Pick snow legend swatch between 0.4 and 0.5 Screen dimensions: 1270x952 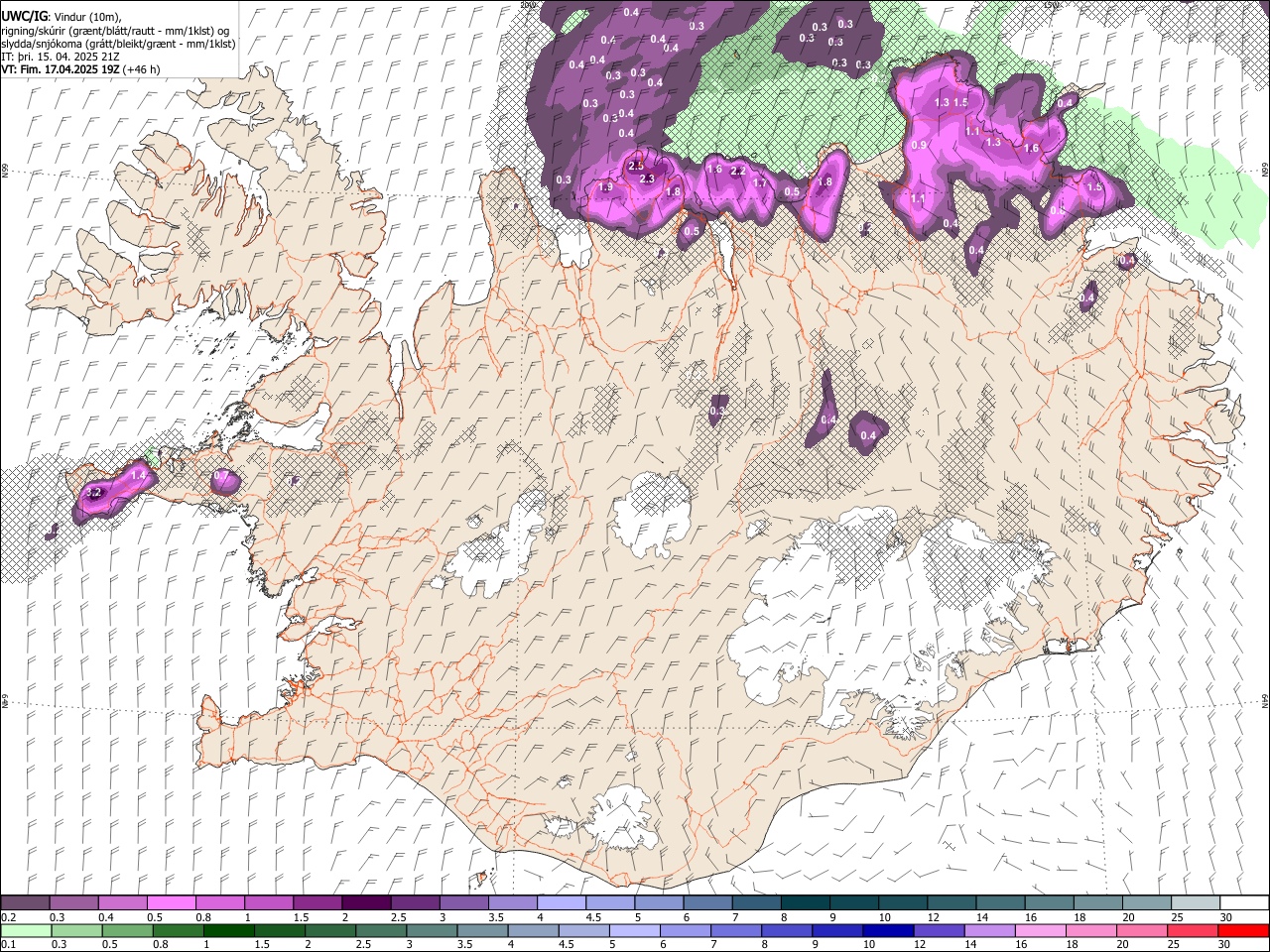tap(122, 903)
